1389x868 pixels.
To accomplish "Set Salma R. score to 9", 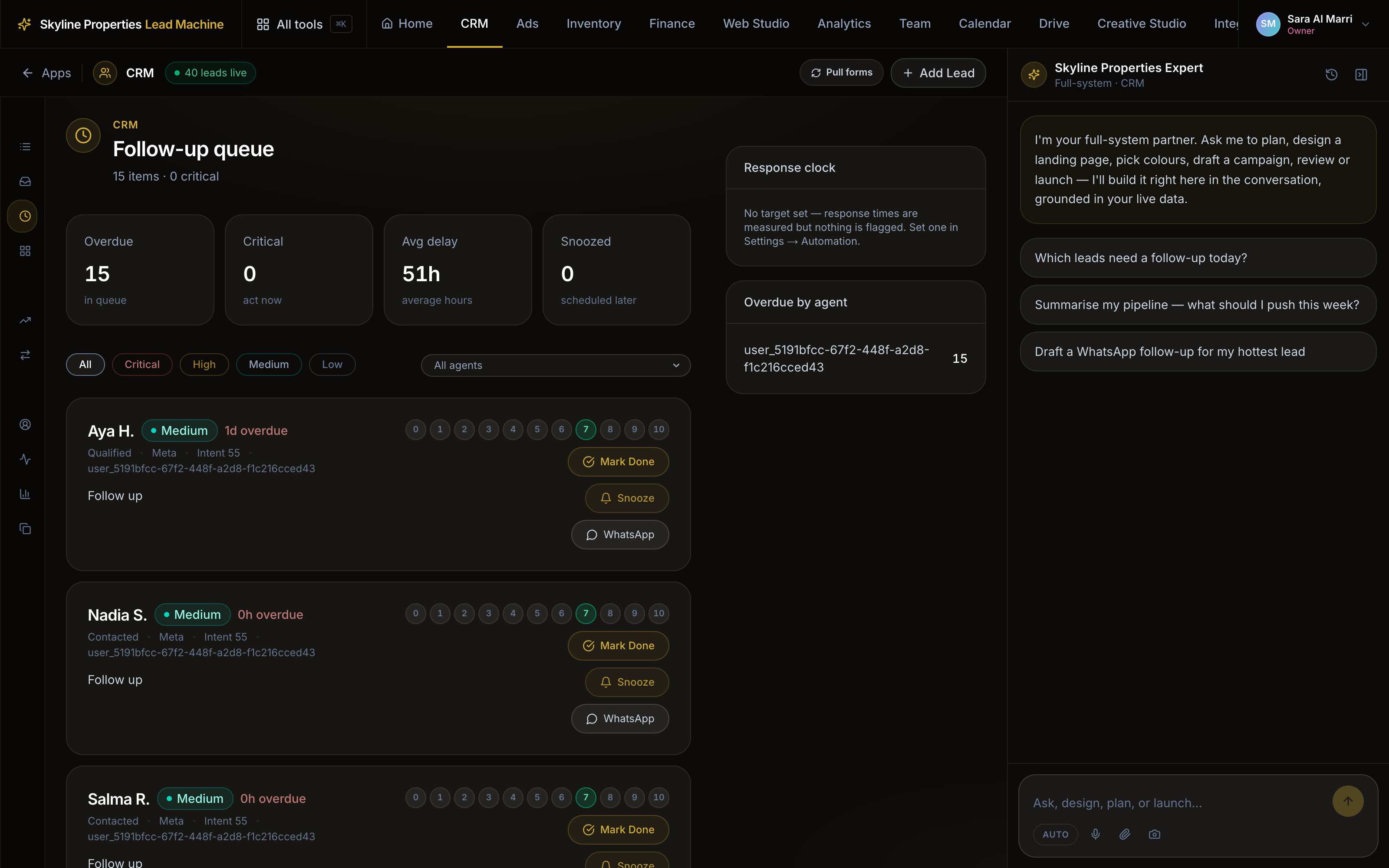I will coord(635,797).
